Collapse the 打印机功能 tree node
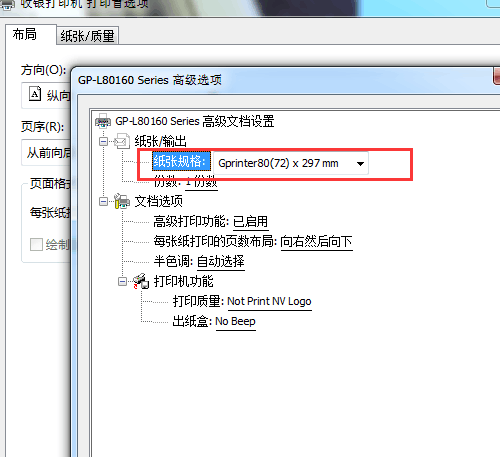Image resolution: width=500 pixels, height=457 pixels. (x=123, y=282)
